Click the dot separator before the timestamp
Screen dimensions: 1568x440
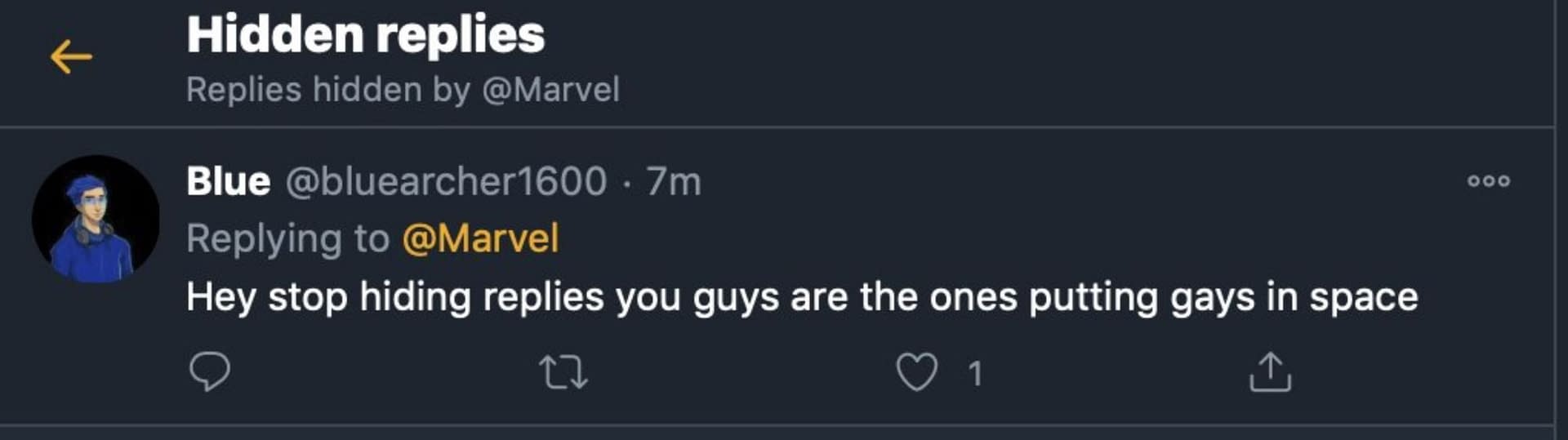pos(626,183)
